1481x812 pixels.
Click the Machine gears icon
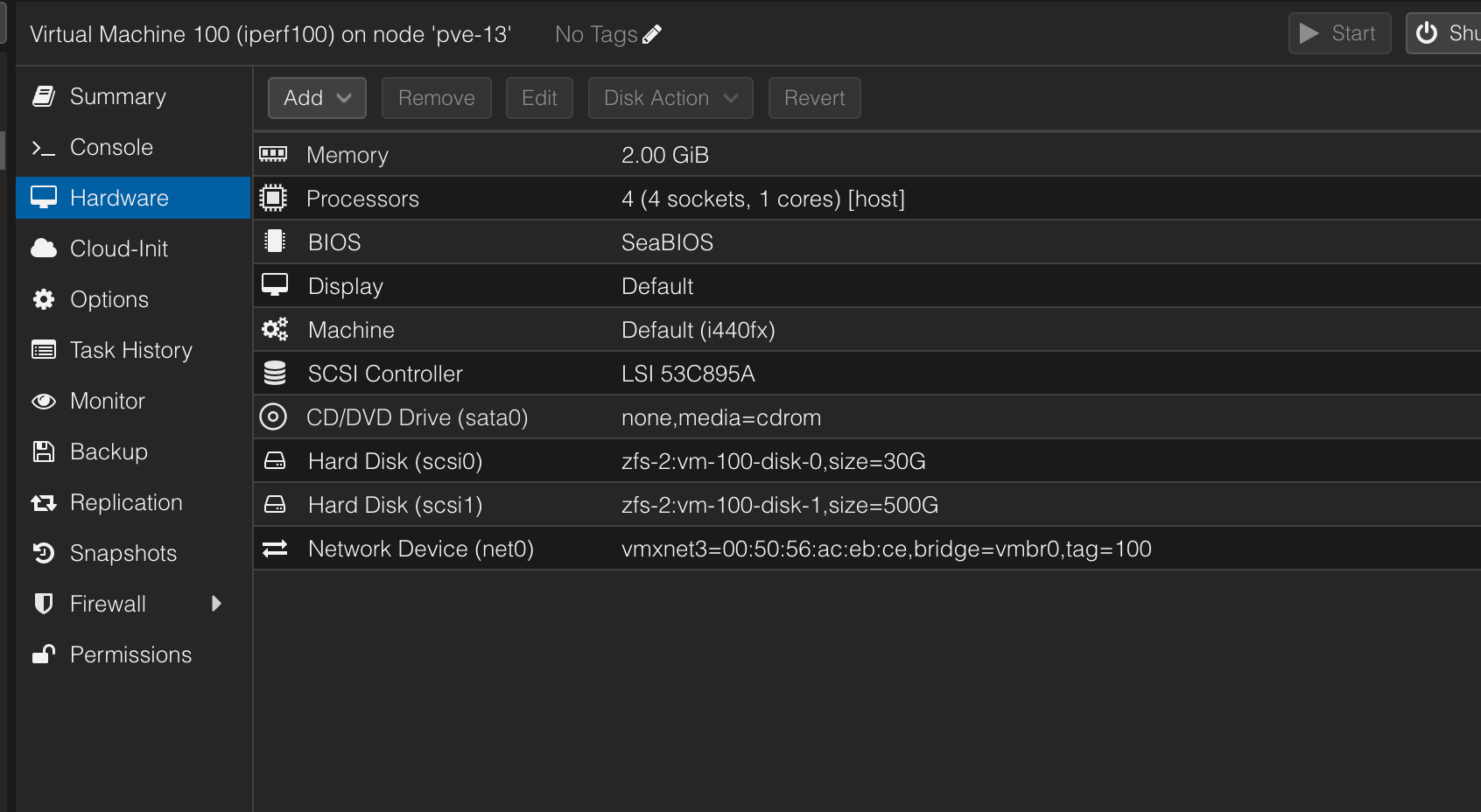click(274, 329)
